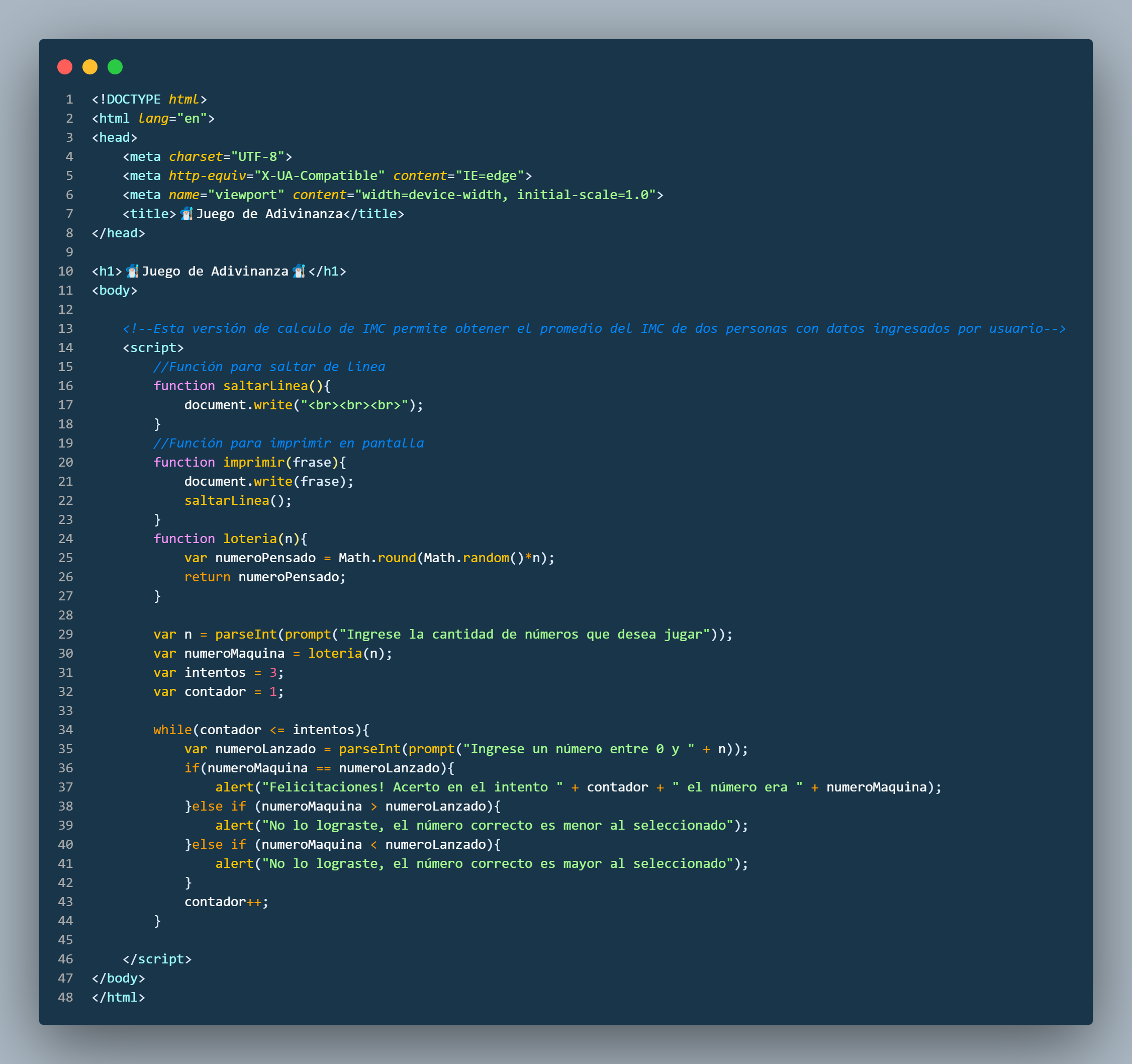Click document.write(frase) statement
Screen dimensions: 1132x1064
coord(269,481)
